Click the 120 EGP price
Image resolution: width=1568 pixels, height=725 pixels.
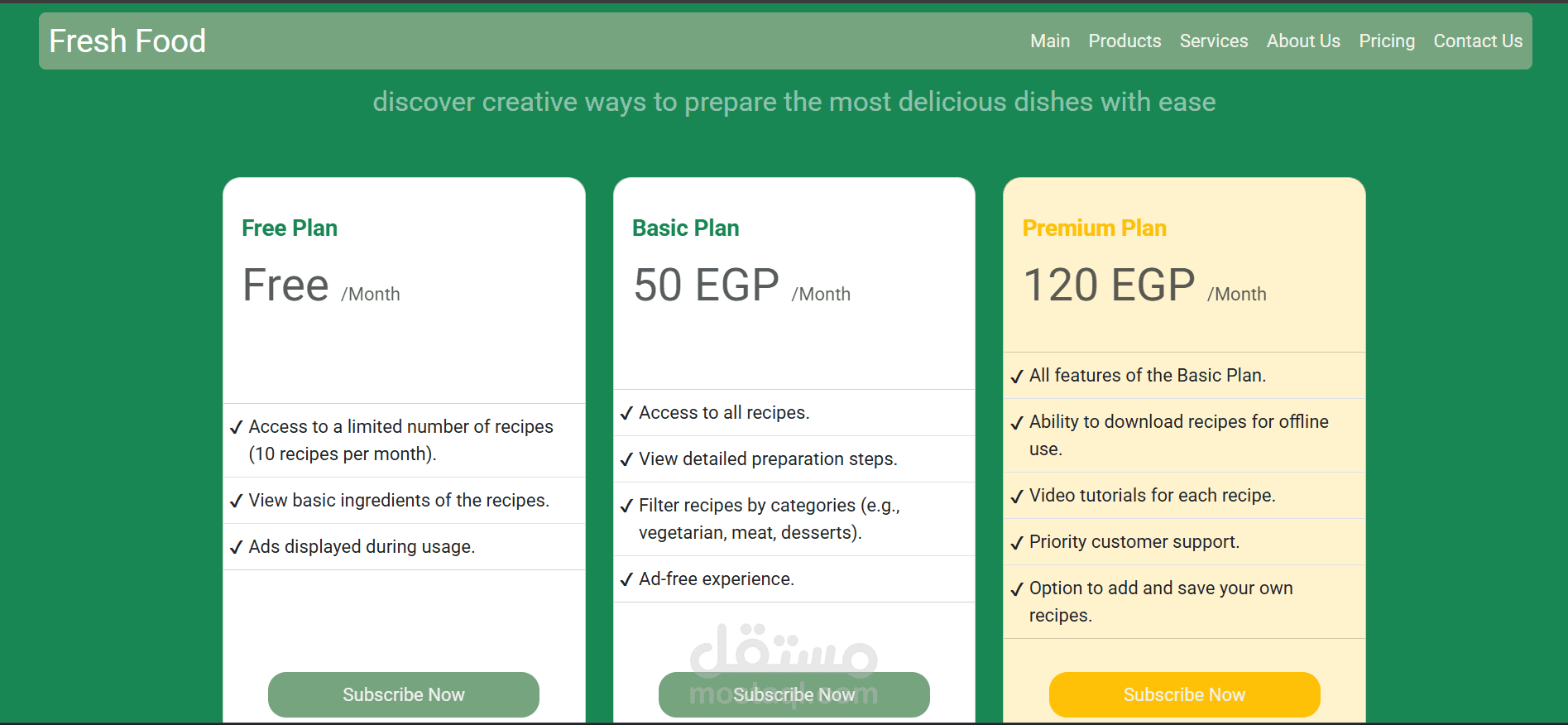pyautogui.click(x=1109, y=285)
